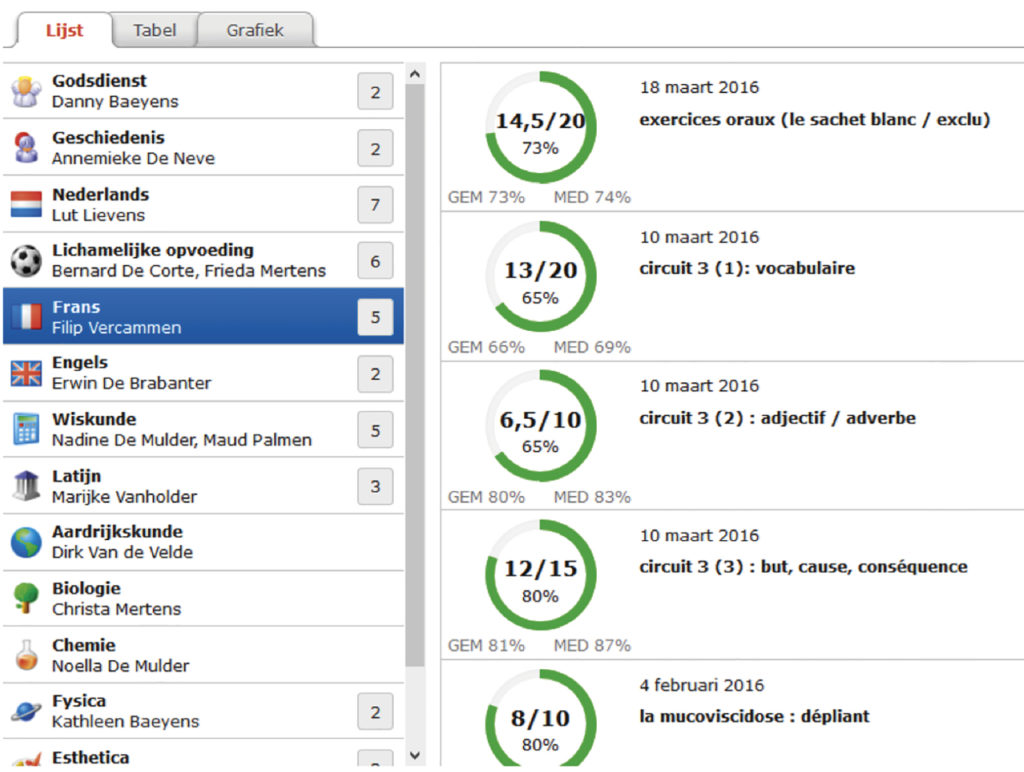Select the Lijst tab
The width and height of the screenshot is (1024, 772).
pyautogui.click(x=64, y=30)
